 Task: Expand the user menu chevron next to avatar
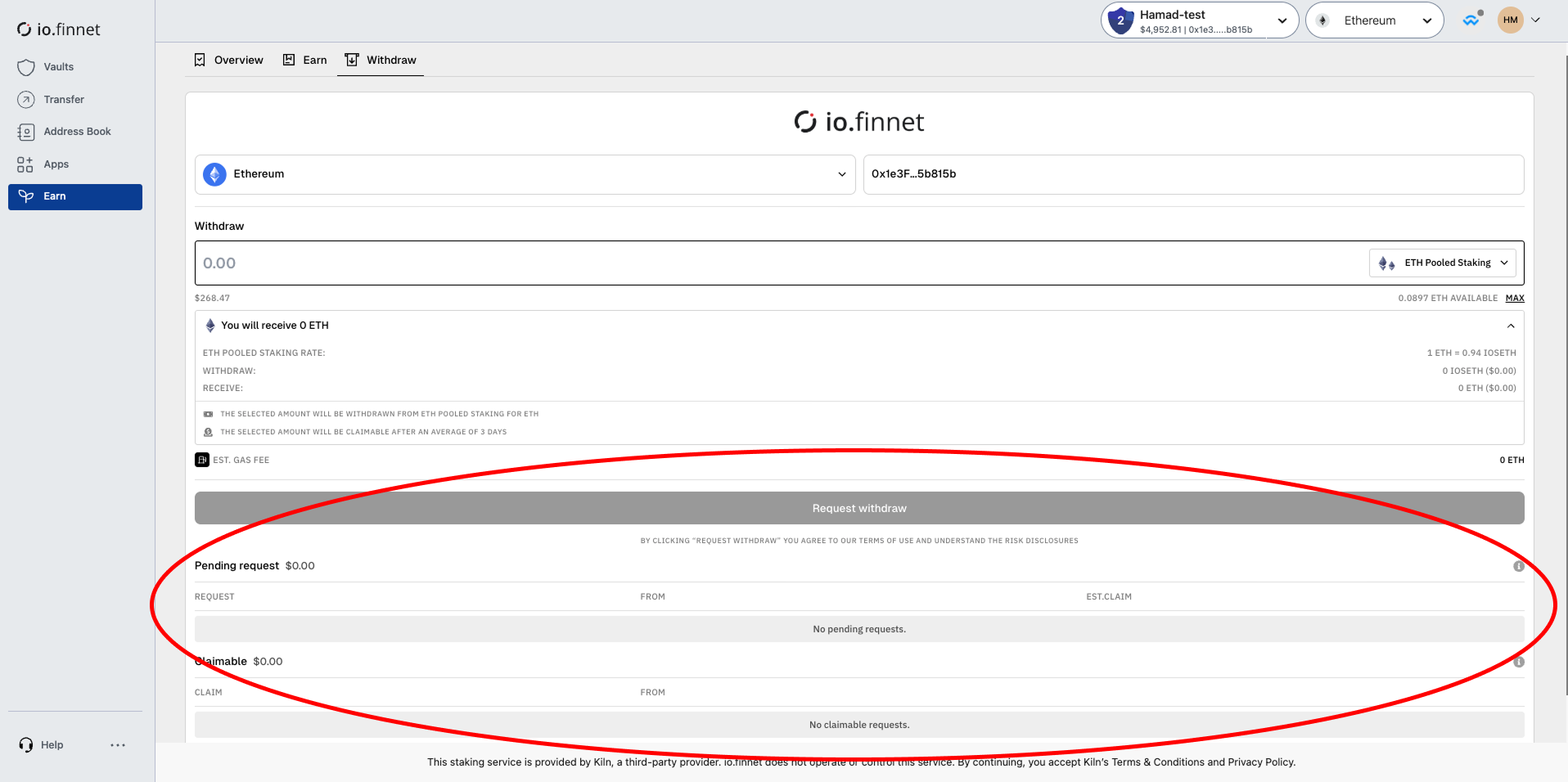pos(1535,20)
